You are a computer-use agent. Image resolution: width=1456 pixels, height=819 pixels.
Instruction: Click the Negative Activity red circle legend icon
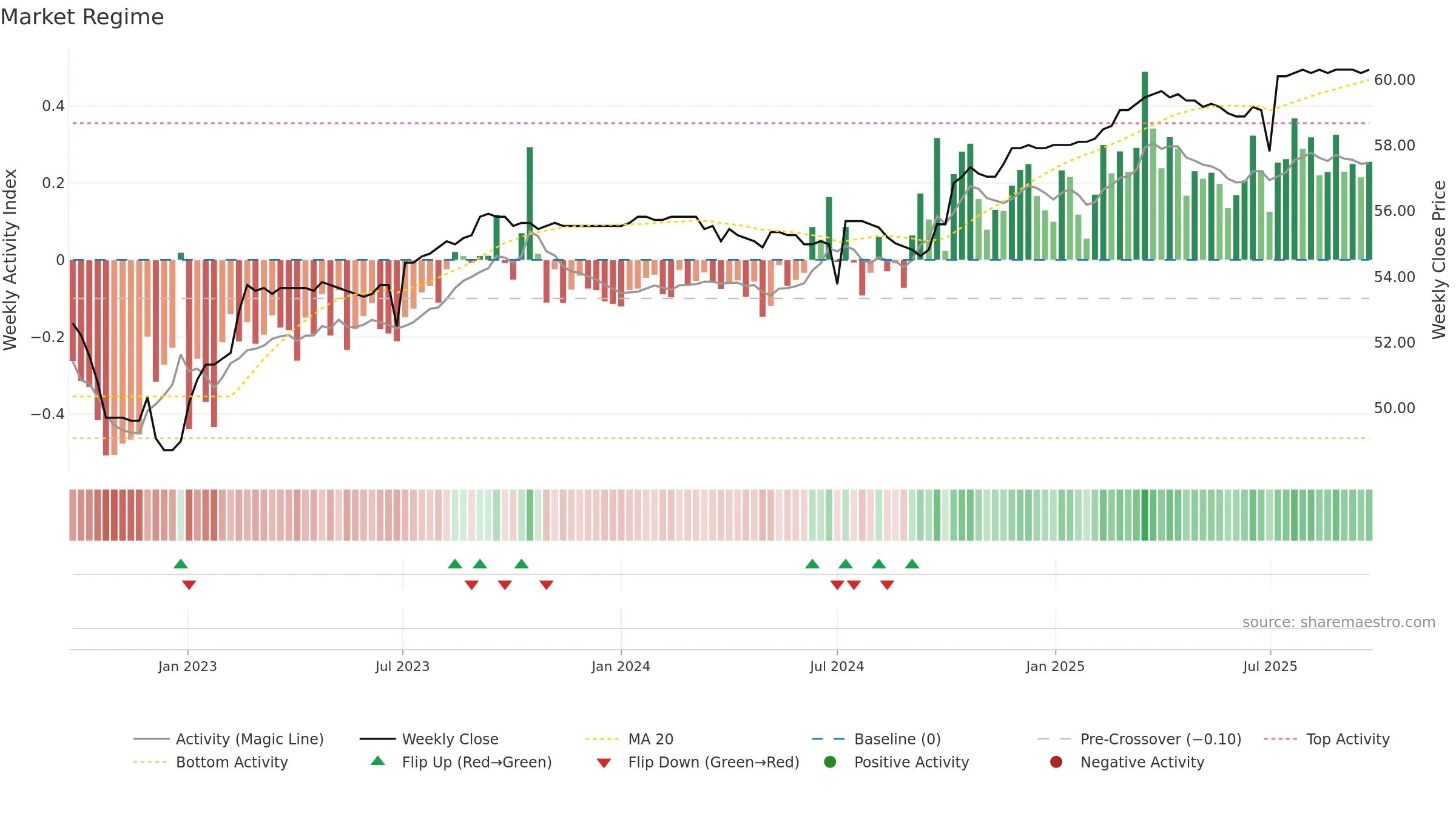1056,762
